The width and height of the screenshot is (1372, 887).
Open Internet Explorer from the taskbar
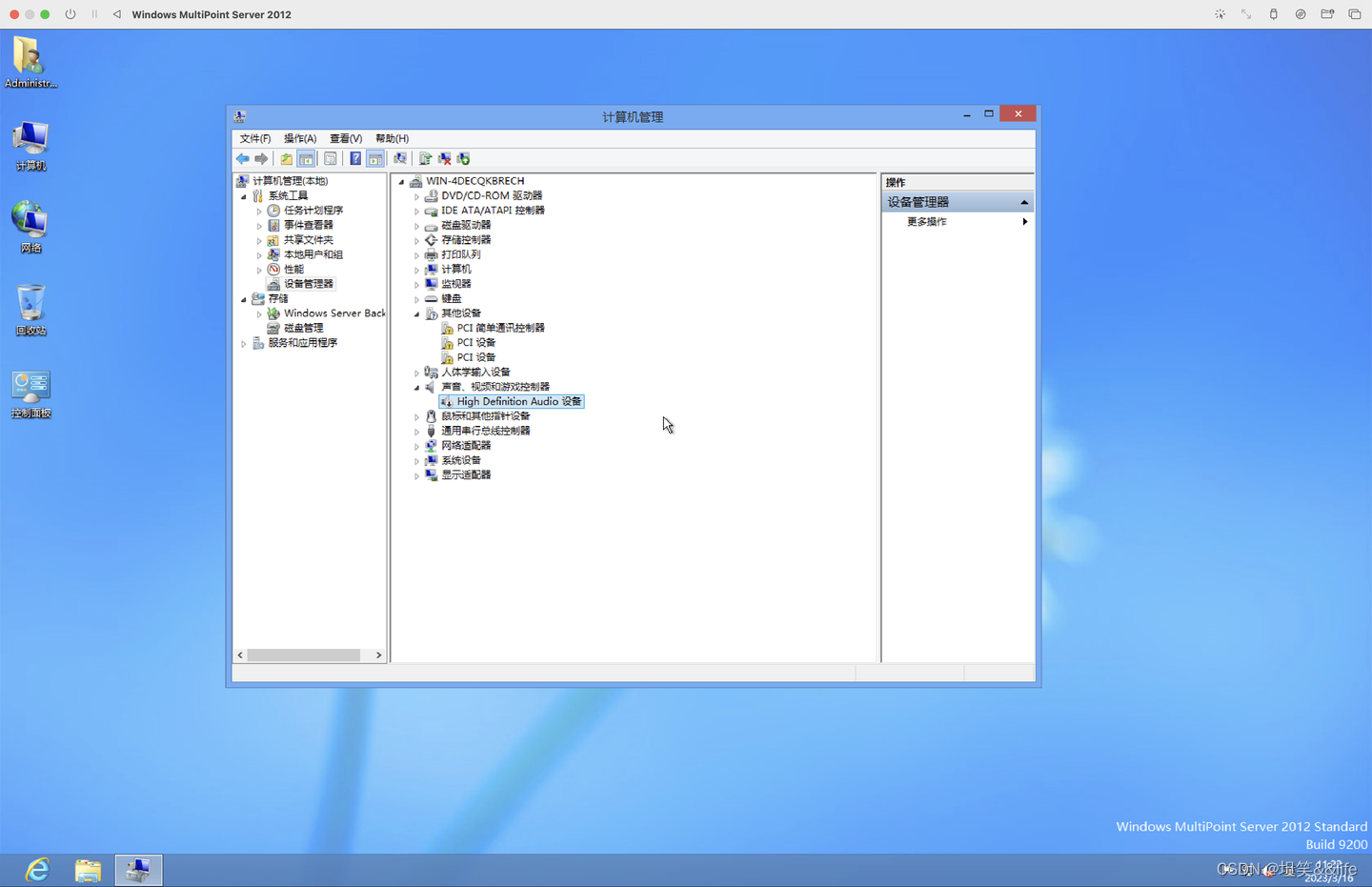click(x=37, y=870)
